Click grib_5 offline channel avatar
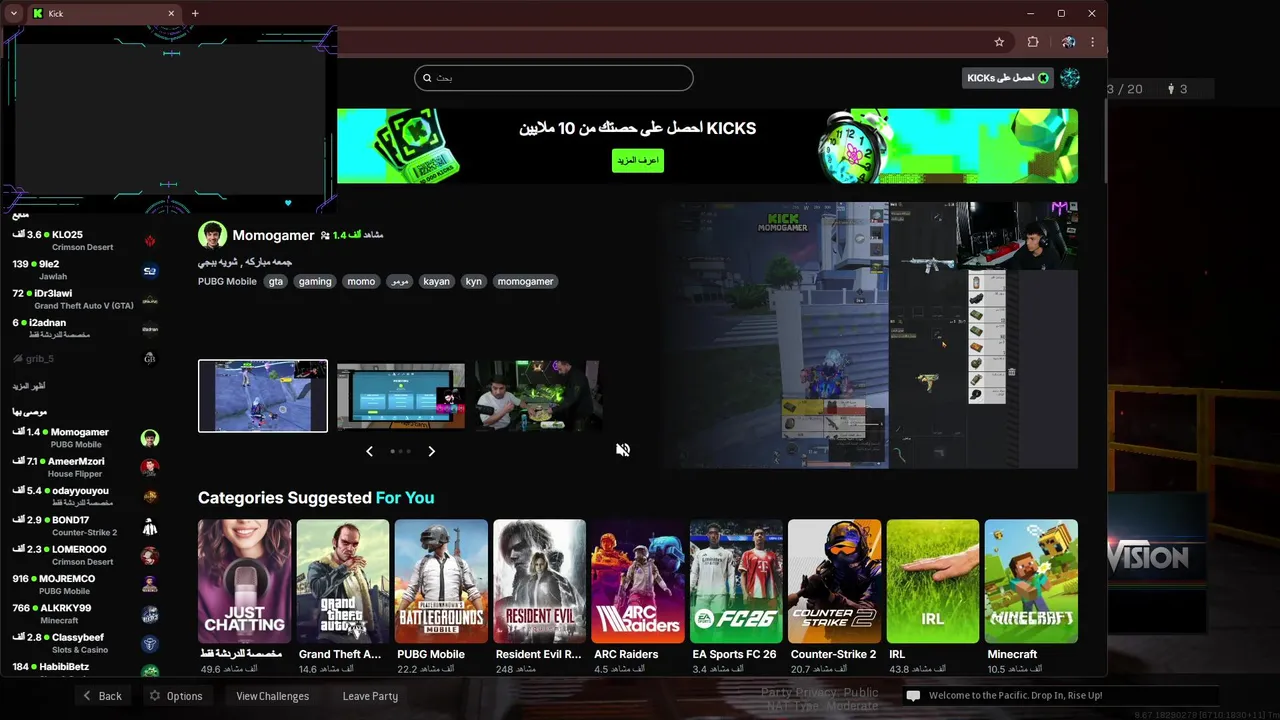 150,358
